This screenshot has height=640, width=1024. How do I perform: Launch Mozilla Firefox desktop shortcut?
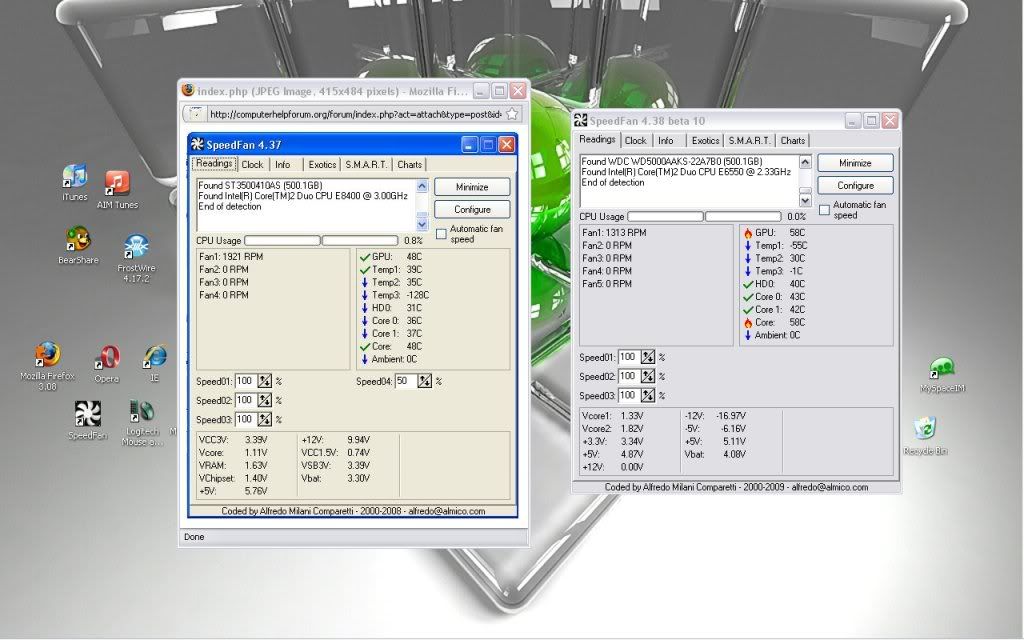point(47,357)
